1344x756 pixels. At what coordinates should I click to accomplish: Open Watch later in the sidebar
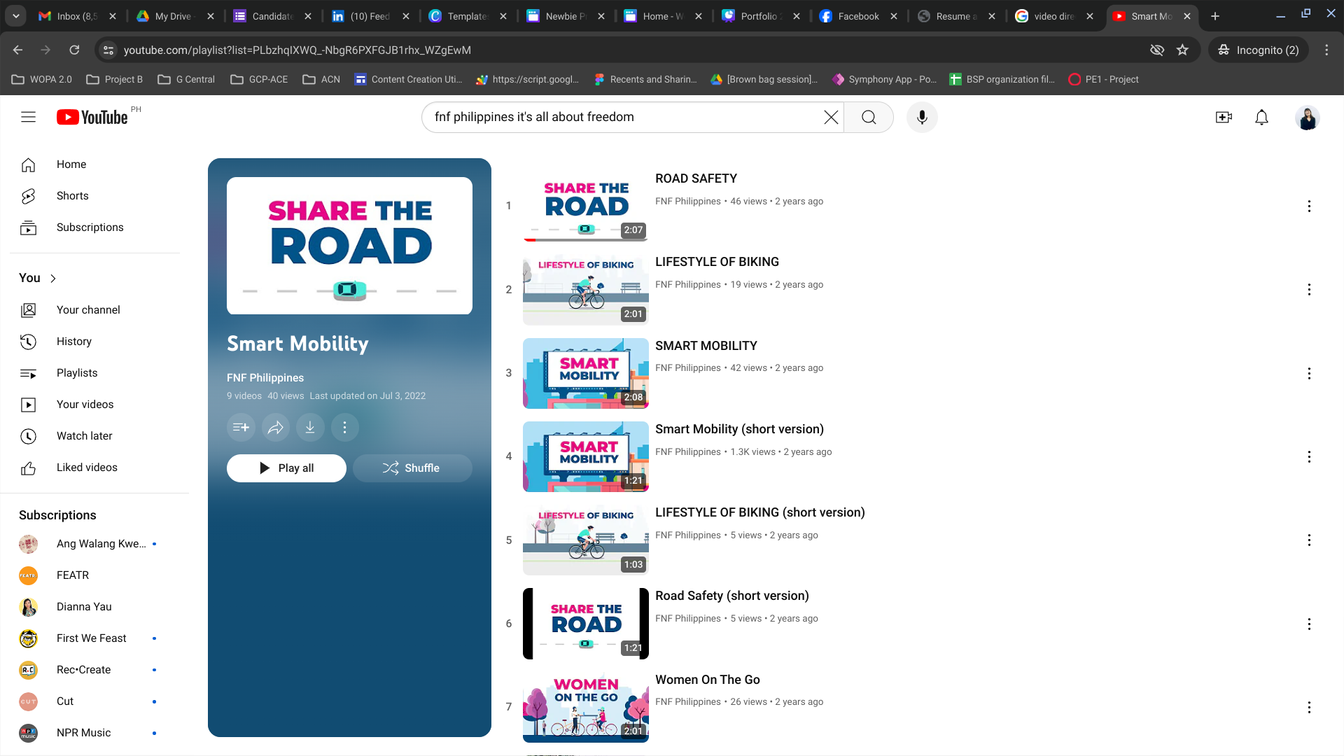click(94, 436)
